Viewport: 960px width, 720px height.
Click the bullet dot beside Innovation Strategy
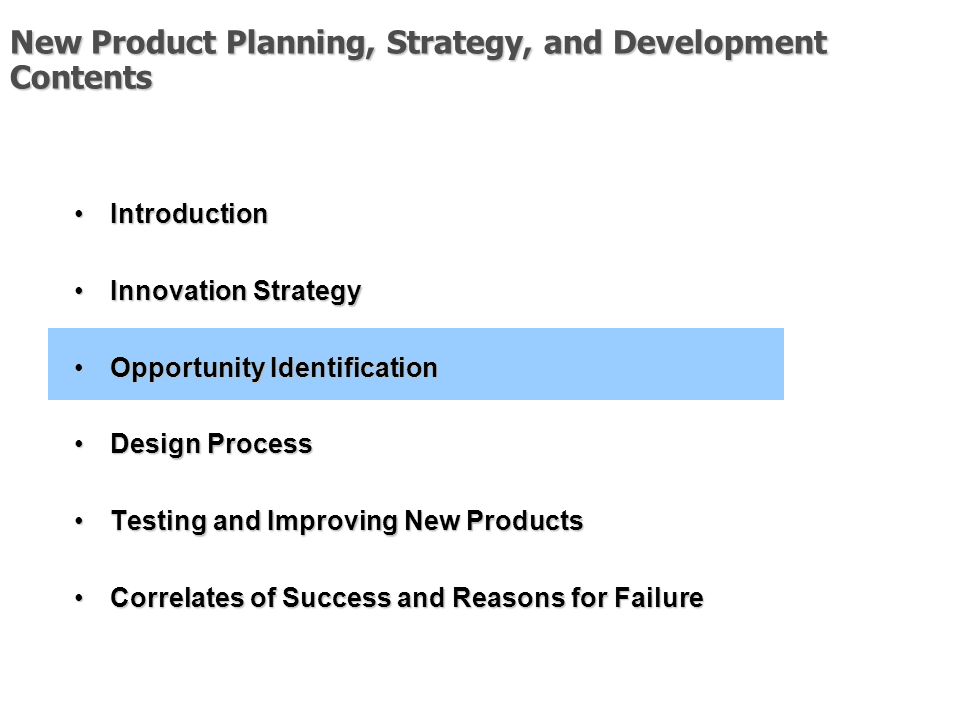point(79,291)
